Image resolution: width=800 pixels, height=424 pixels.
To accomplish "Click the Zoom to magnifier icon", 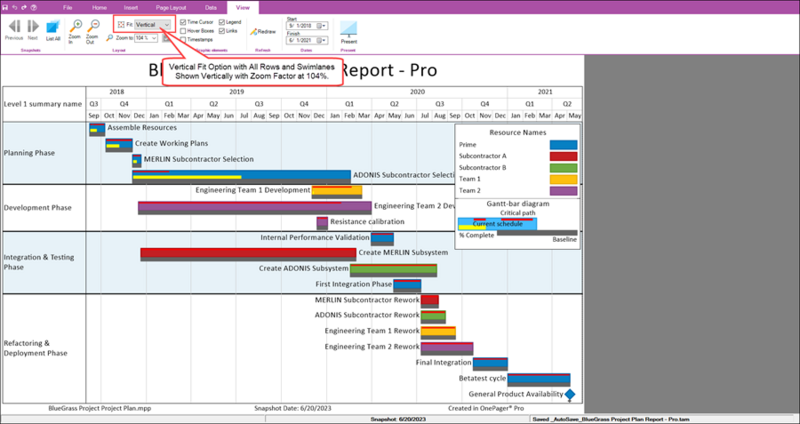I will point(109,38).
